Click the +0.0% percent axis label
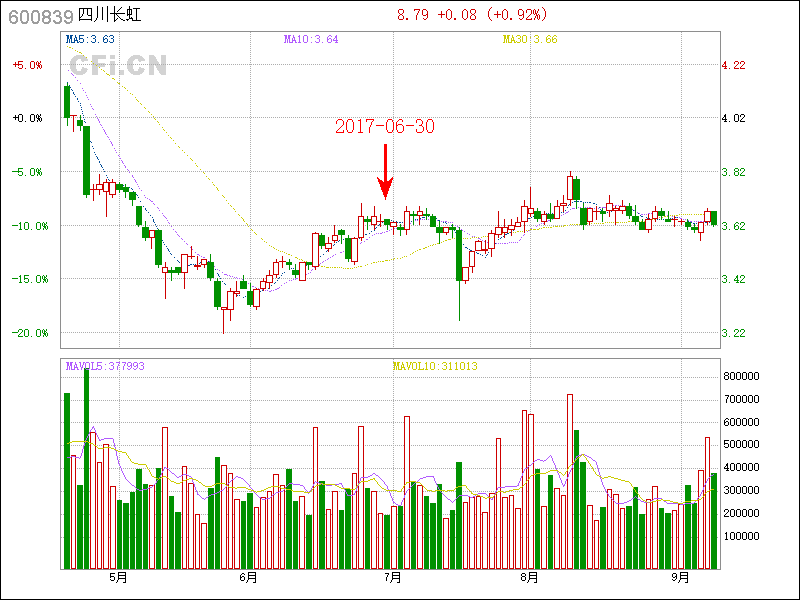Viewport: 800px width, 600px height. (x=28, y=118)
